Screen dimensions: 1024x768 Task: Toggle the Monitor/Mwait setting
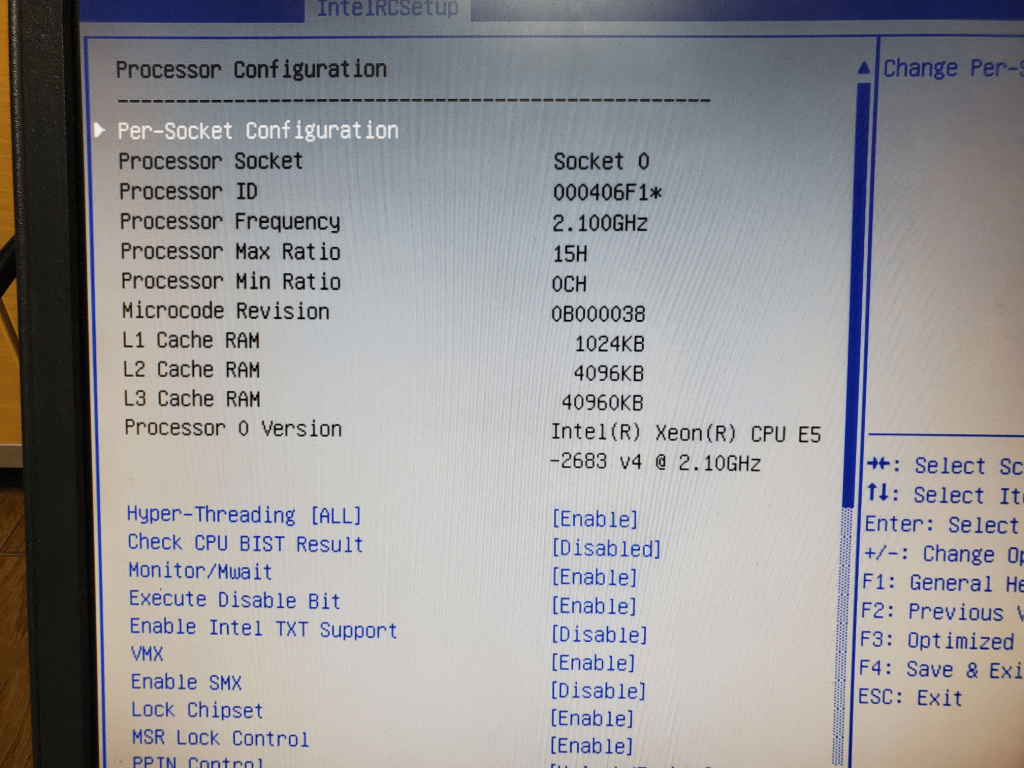pos(594,577)
